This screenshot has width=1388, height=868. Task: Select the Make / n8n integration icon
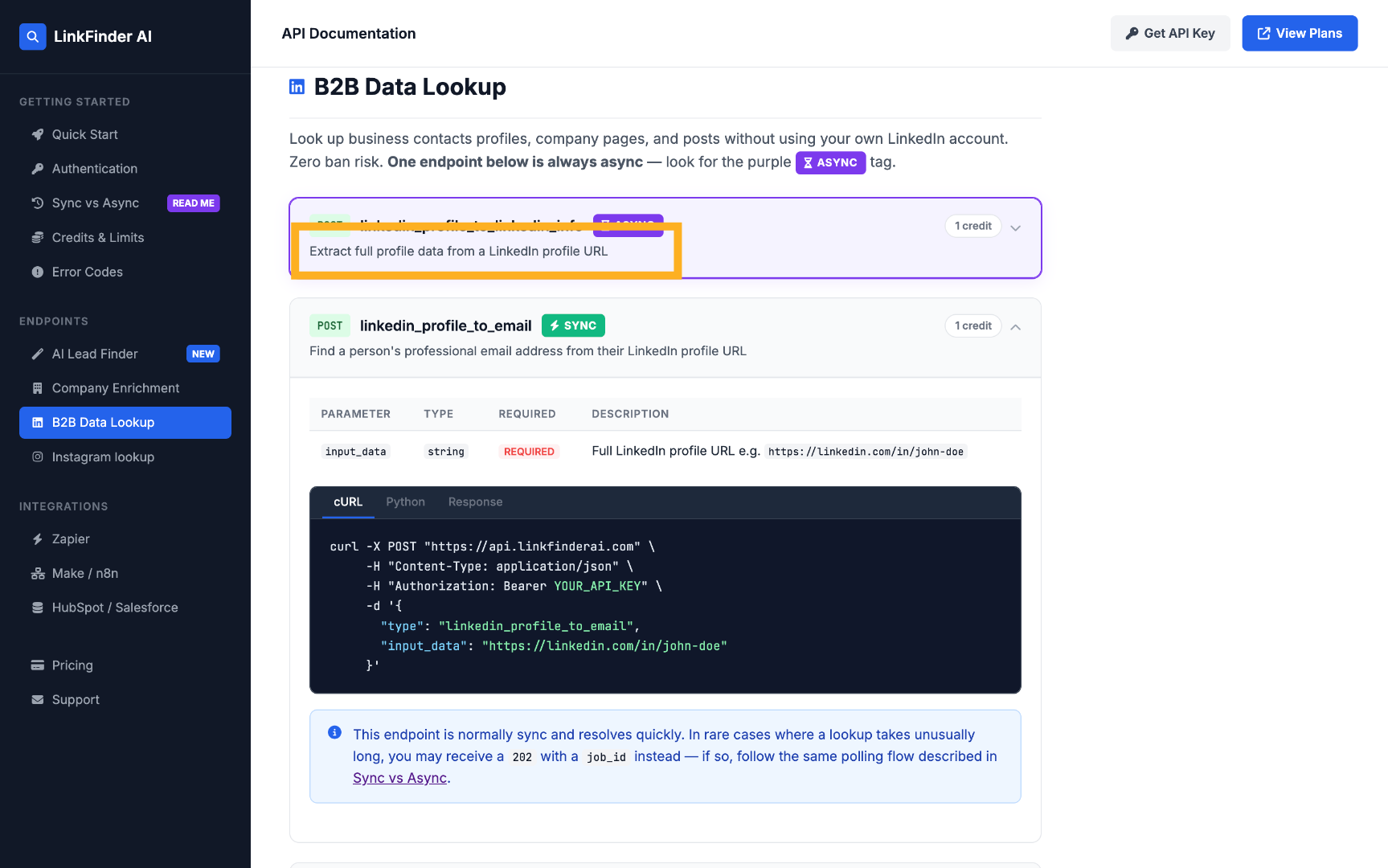click(38, 574)
